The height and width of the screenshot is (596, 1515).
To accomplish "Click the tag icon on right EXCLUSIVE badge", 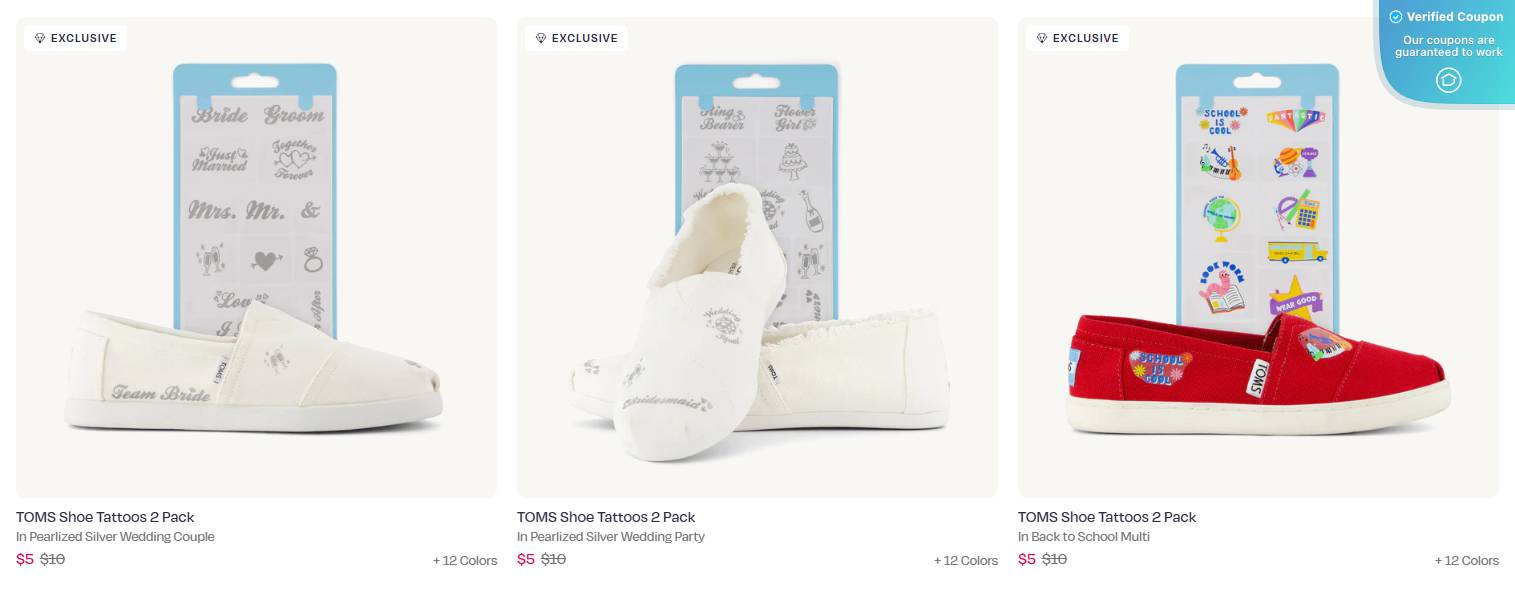I will point(1042,38).
